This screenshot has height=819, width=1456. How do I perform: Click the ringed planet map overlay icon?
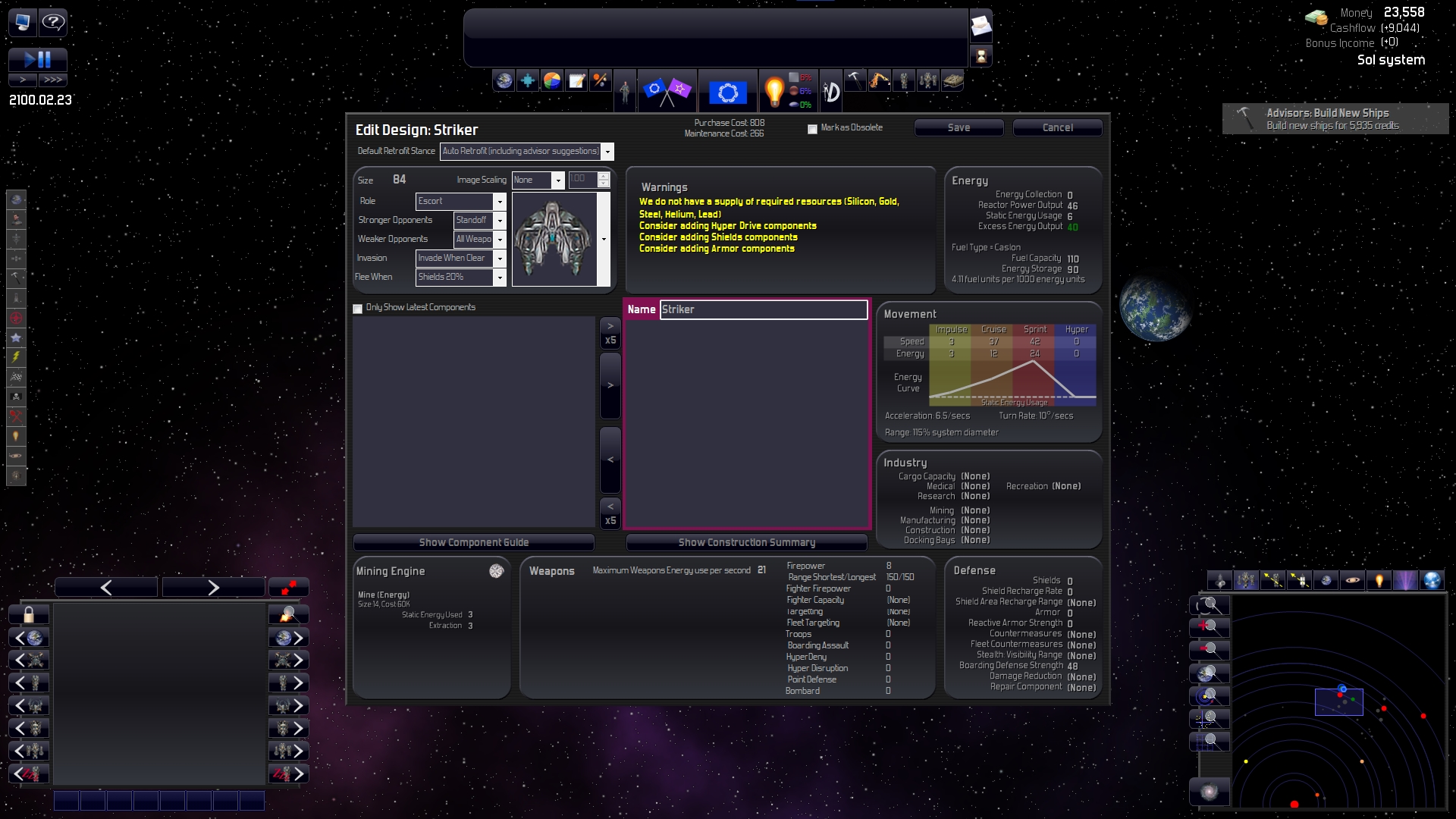(1352, 581)
